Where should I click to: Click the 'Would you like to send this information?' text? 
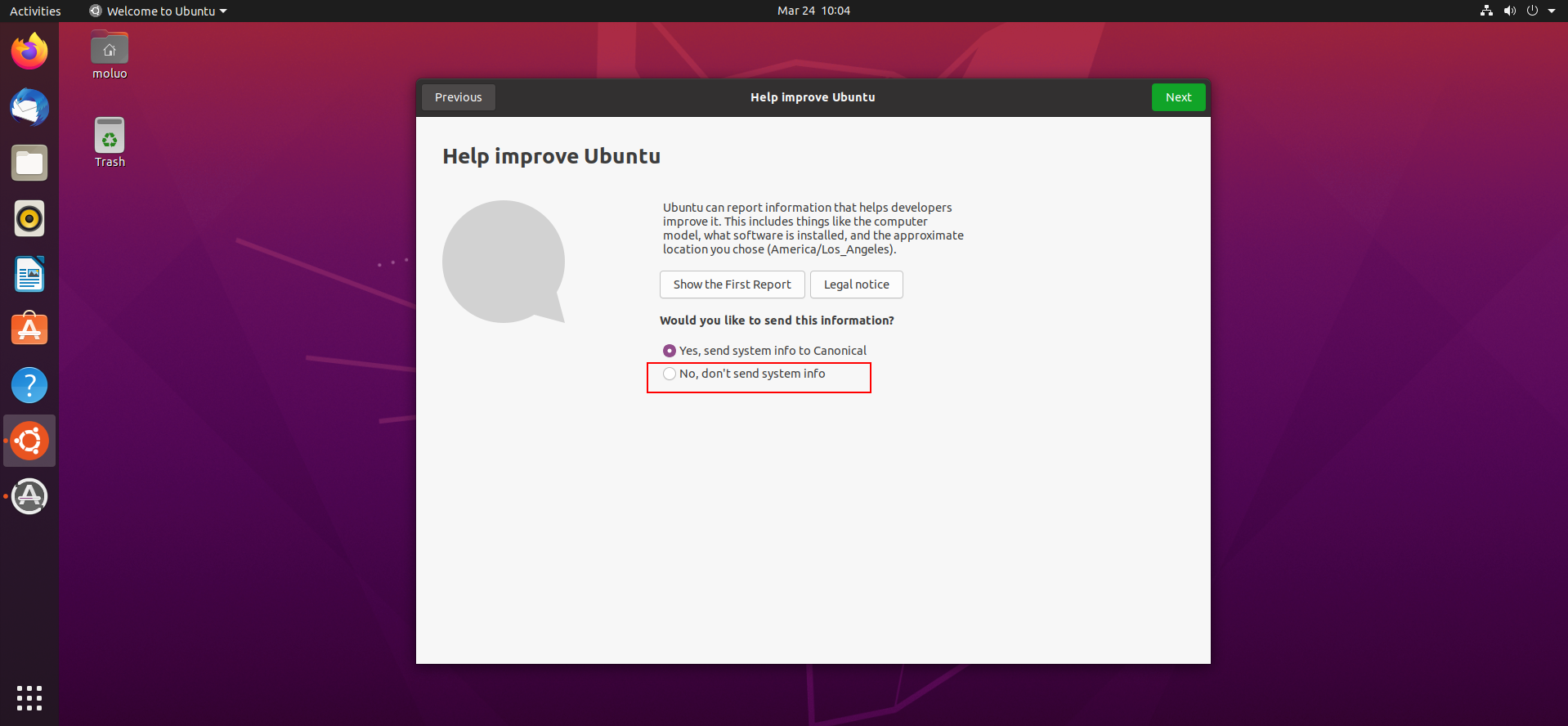pyautogui.click(x=777, y=320)
